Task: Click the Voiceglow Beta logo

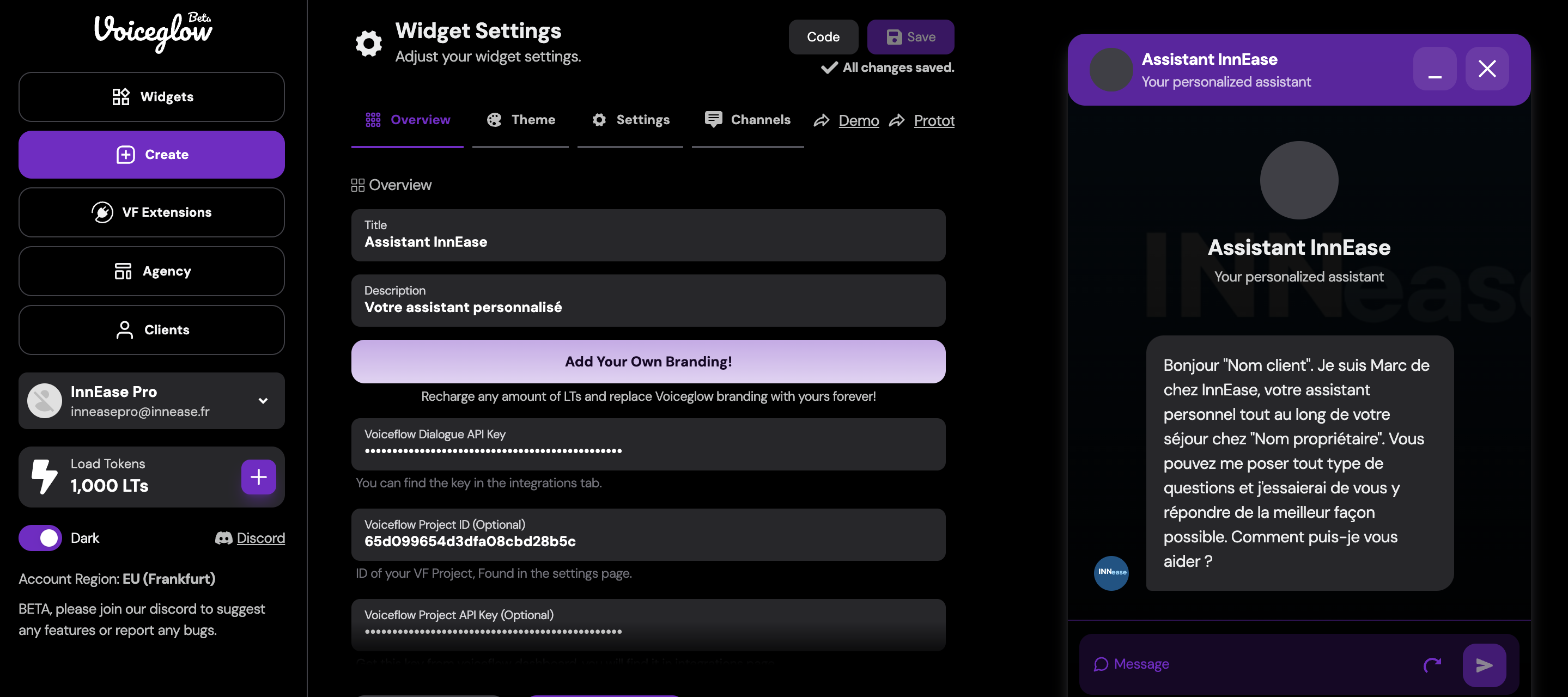Action: tap(152, 32)
